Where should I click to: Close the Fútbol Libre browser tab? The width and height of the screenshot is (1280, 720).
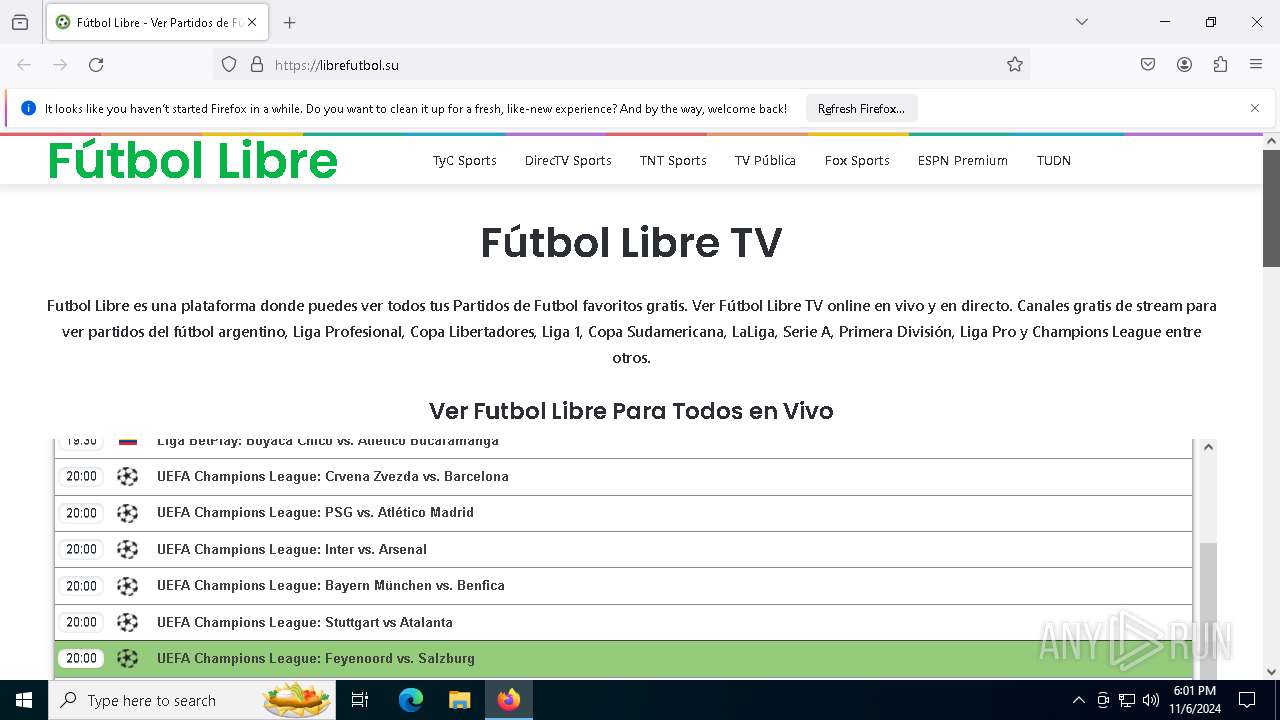click(252, 22)
